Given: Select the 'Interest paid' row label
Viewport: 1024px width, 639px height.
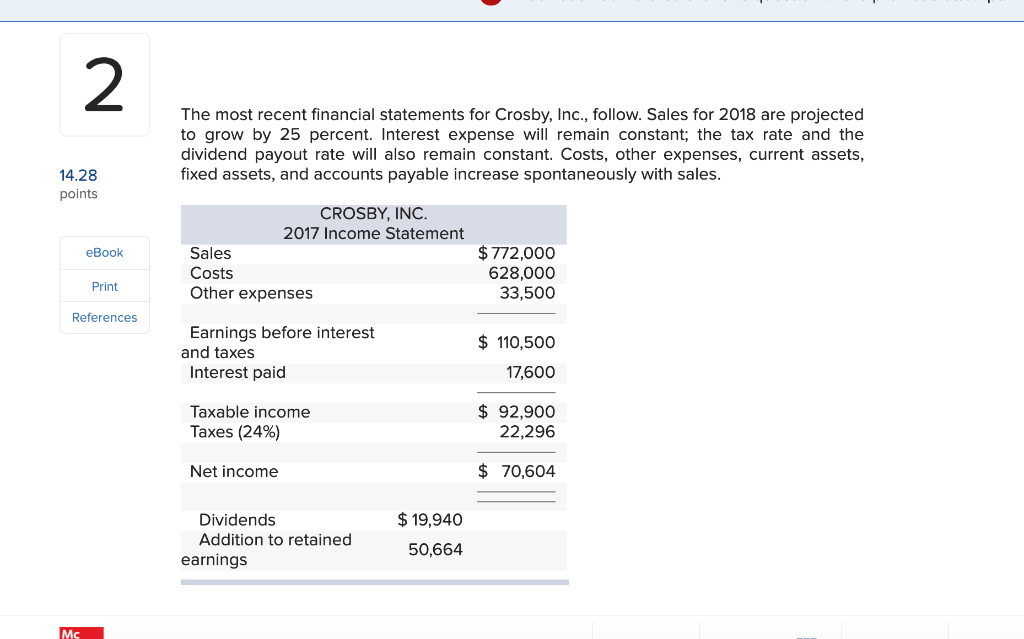Looking at the screenshot, I should pyautogui.click(x=237, y=372).
